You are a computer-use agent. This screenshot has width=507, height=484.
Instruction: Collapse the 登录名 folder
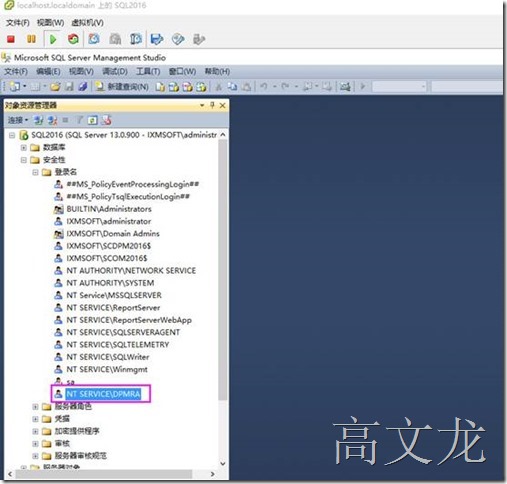coord(35,172)
